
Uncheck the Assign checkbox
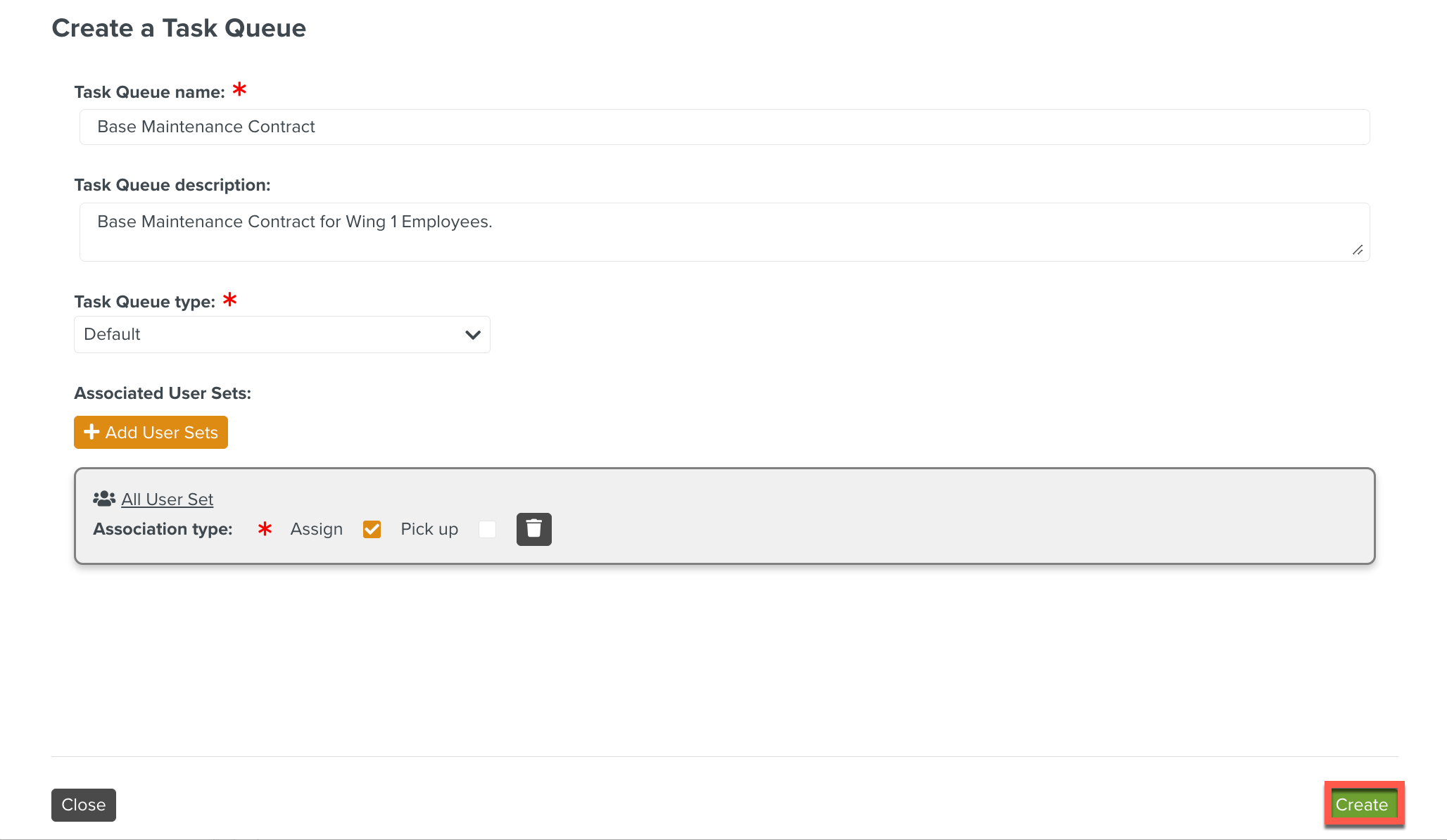click(372, 529)
